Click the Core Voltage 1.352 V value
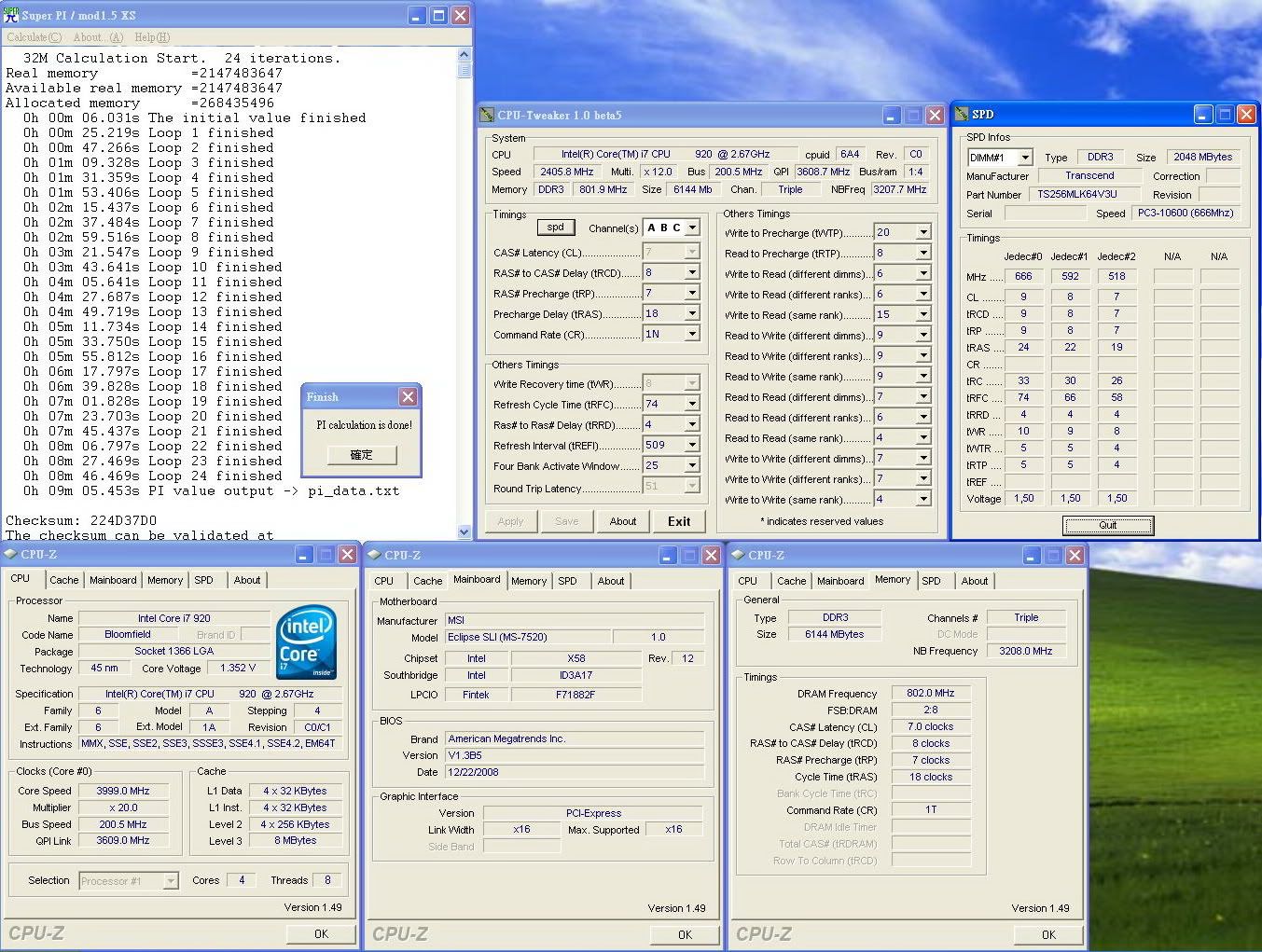The height and width of the screenshot is (952, 1262). 237,668
